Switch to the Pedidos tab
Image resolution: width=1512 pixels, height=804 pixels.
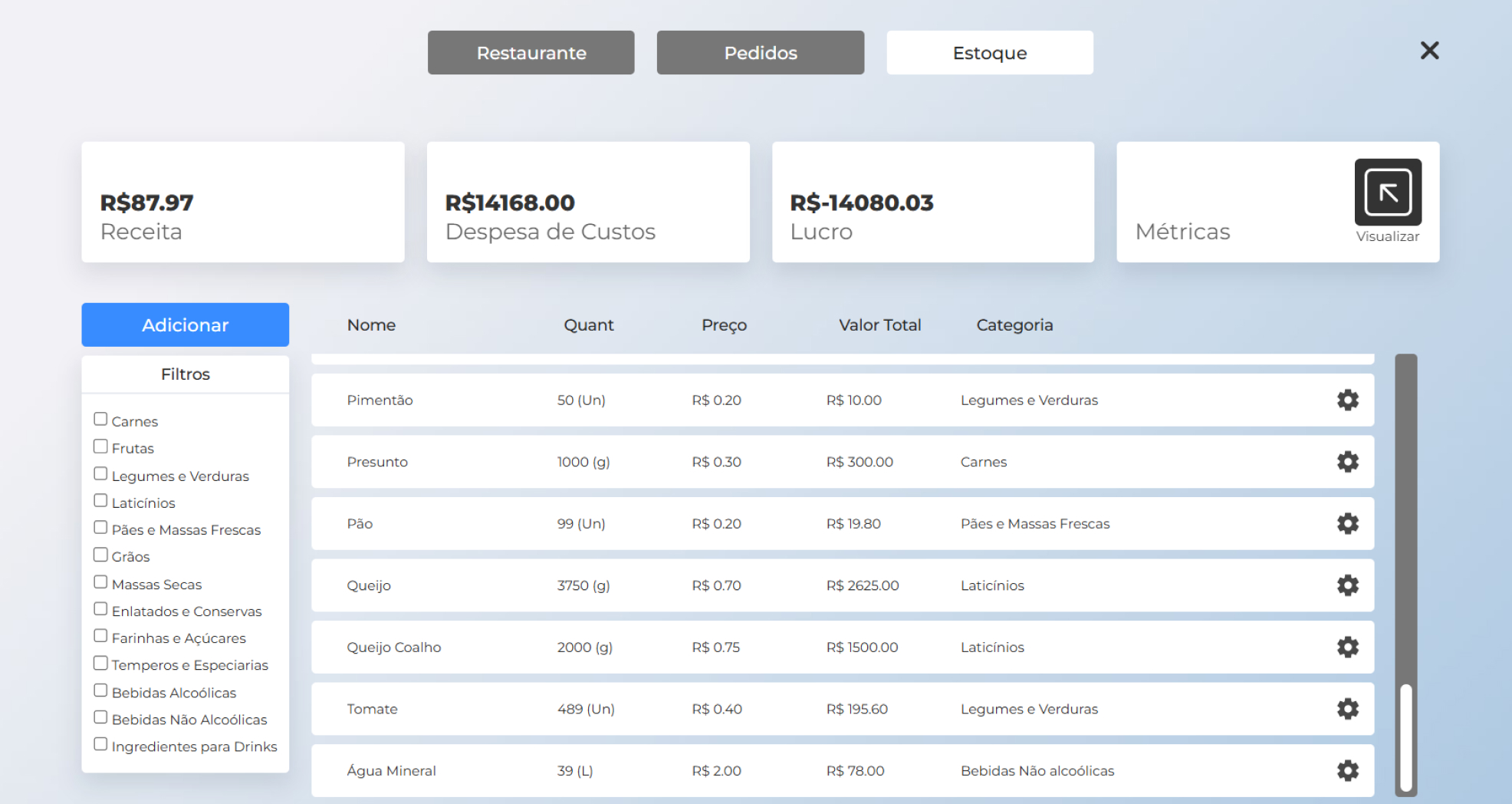tap(760, 52)
